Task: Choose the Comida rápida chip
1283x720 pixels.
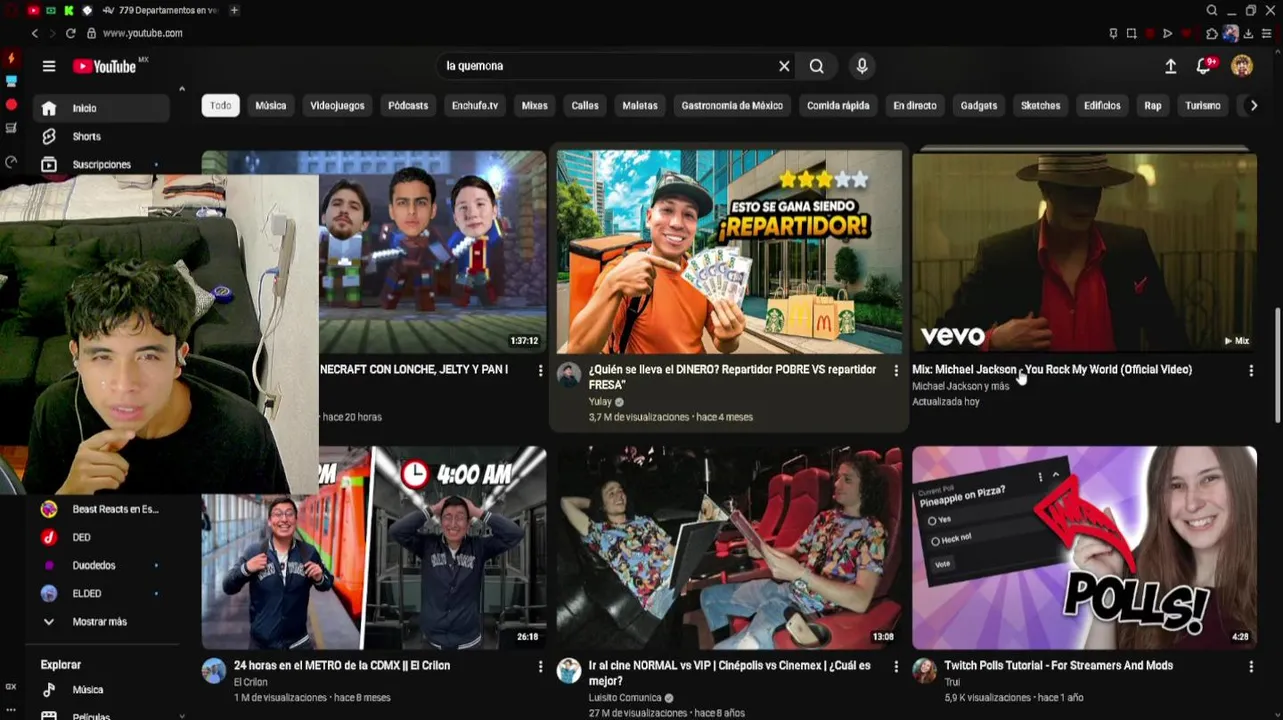Action: click(x=838, y=105)
